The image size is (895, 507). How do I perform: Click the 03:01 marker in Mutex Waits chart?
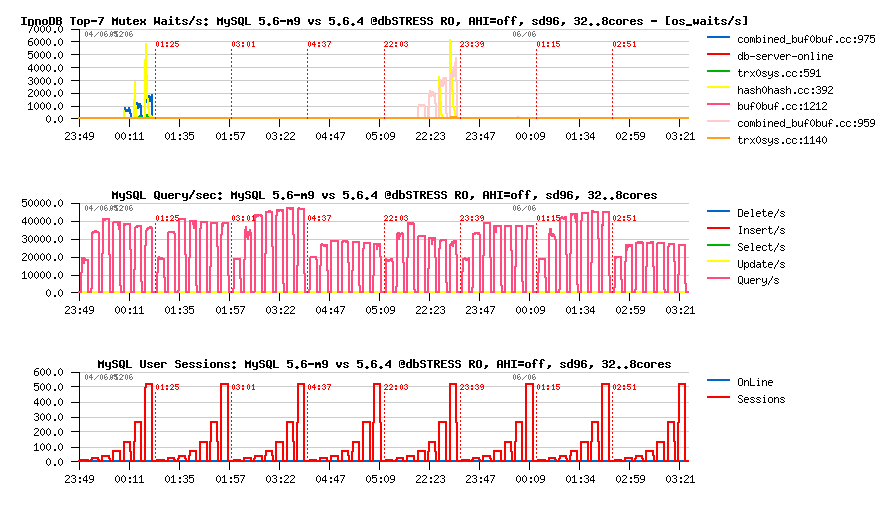point(244,44)
